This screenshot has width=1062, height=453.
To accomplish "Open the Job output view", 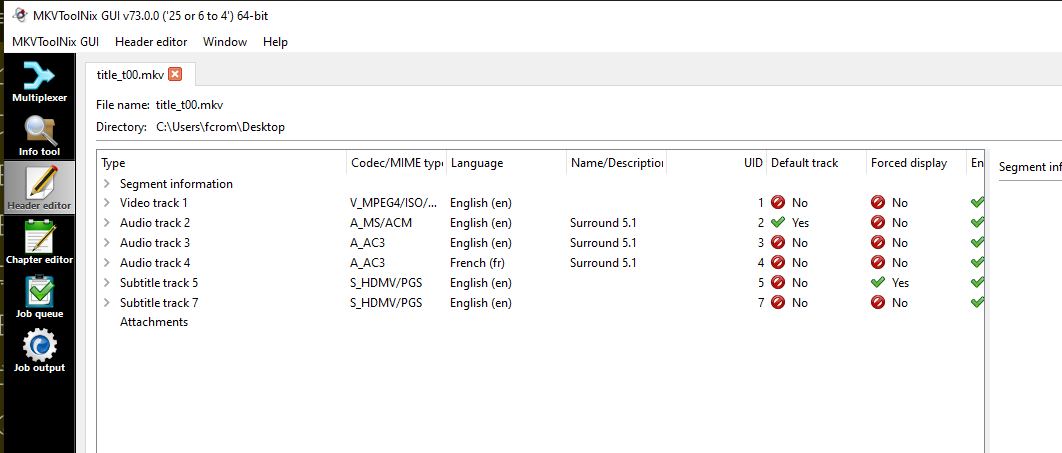I will coord(39,351).
